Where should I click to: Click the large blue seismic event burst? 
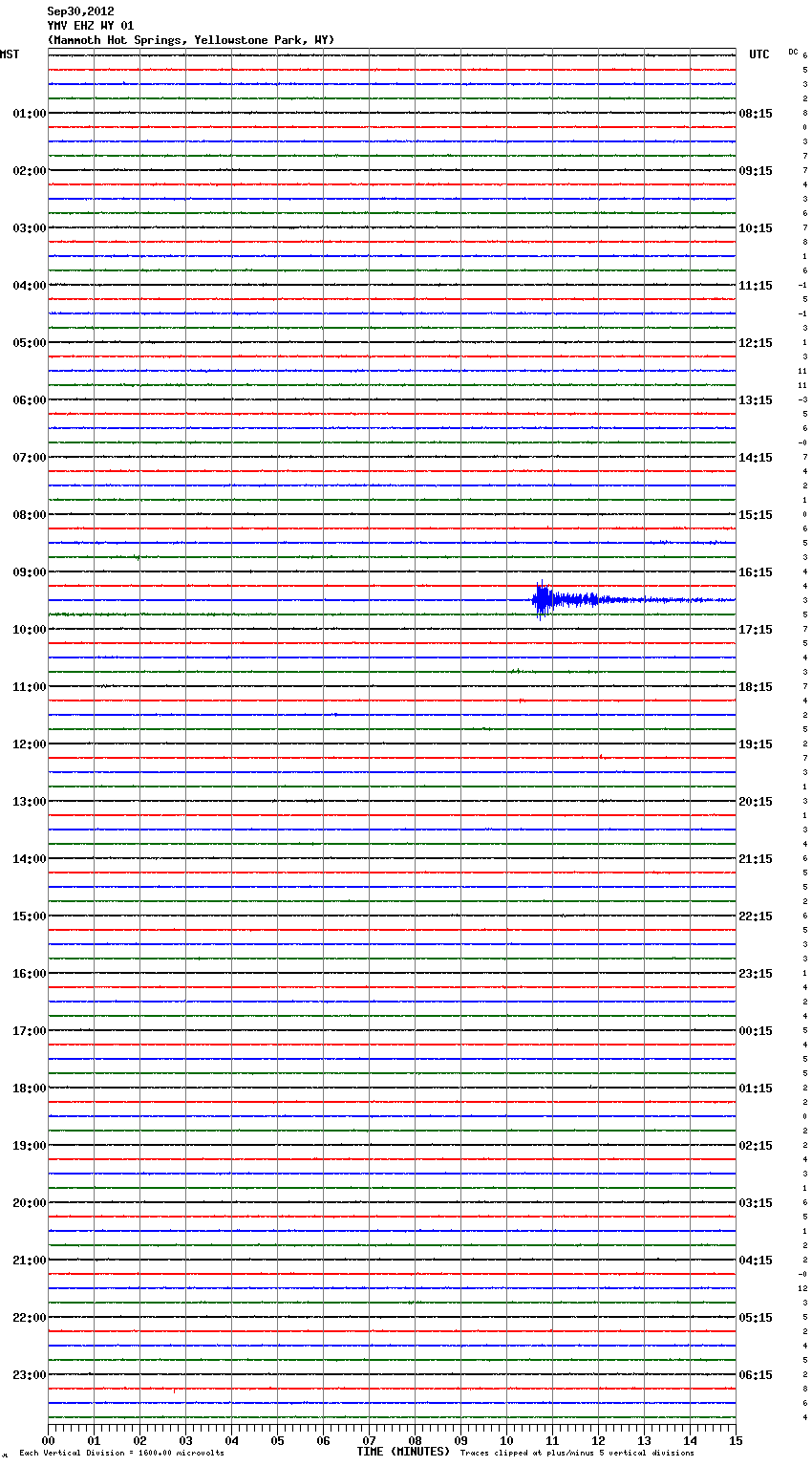[544, 600]
